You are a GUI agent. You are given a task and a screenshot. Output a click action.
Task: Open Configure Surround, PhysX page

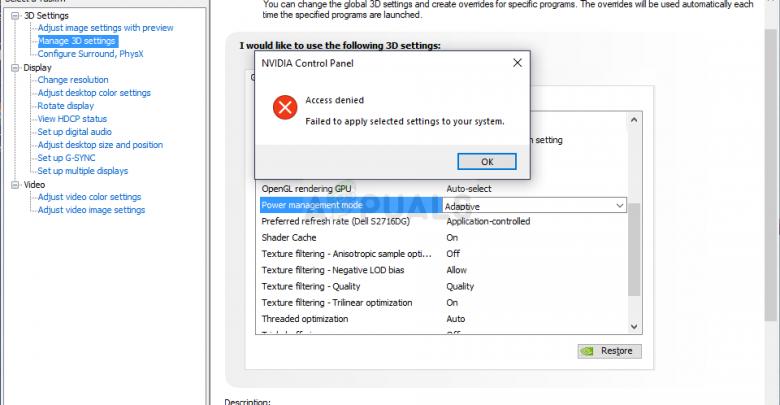pyautogui.click(x=90, y=54)
